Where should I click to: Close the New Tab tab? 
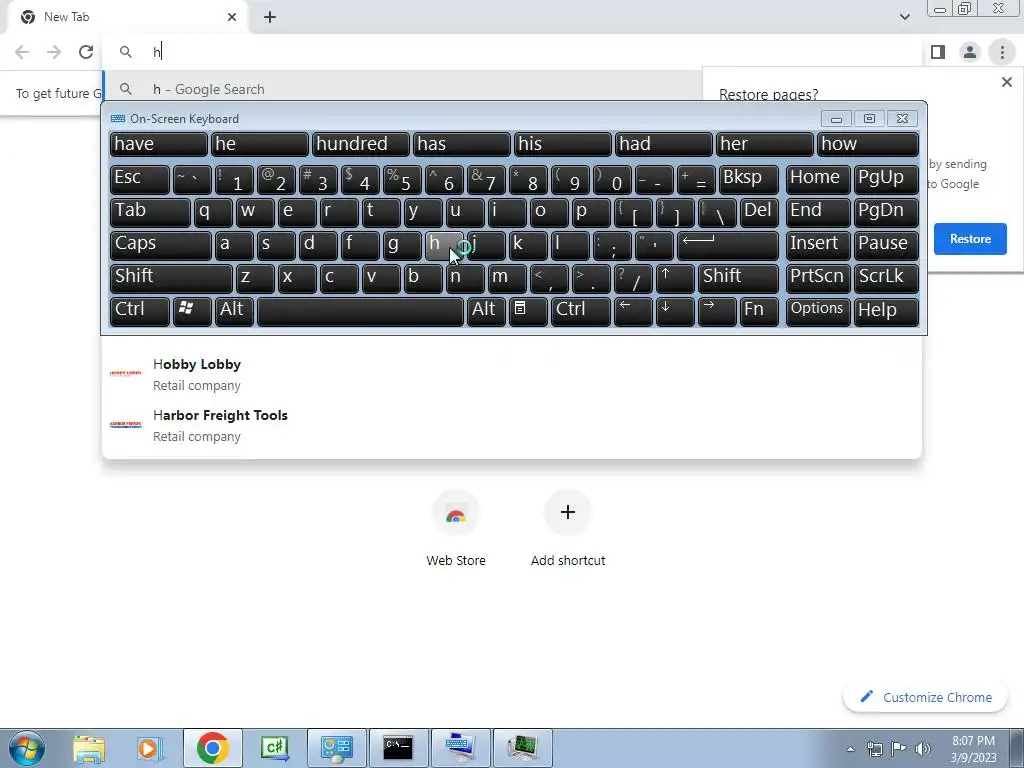232,17
